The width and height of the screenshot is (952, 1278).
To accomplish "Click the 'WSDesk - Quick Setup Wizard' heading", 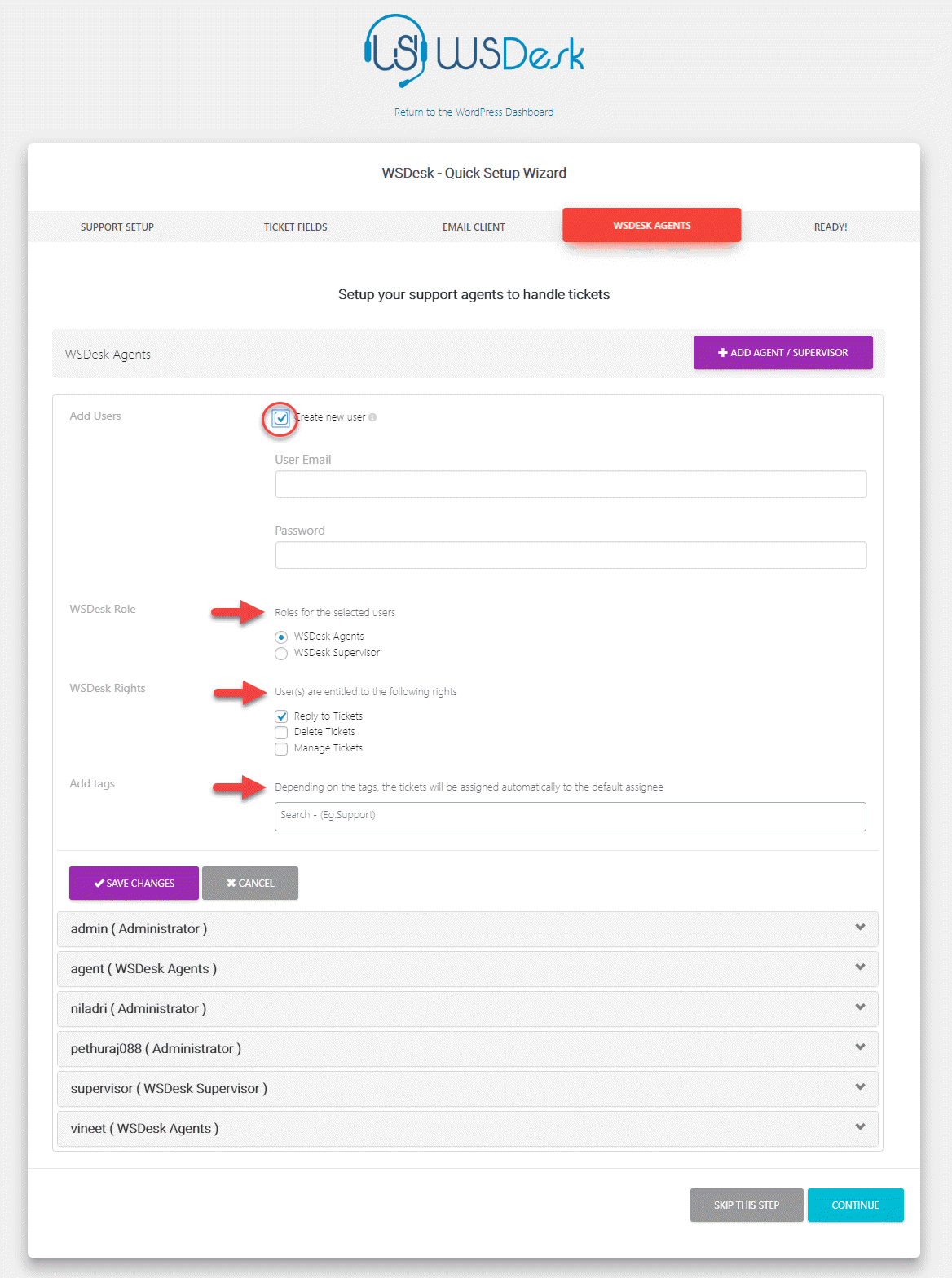I will coord(474,173).
